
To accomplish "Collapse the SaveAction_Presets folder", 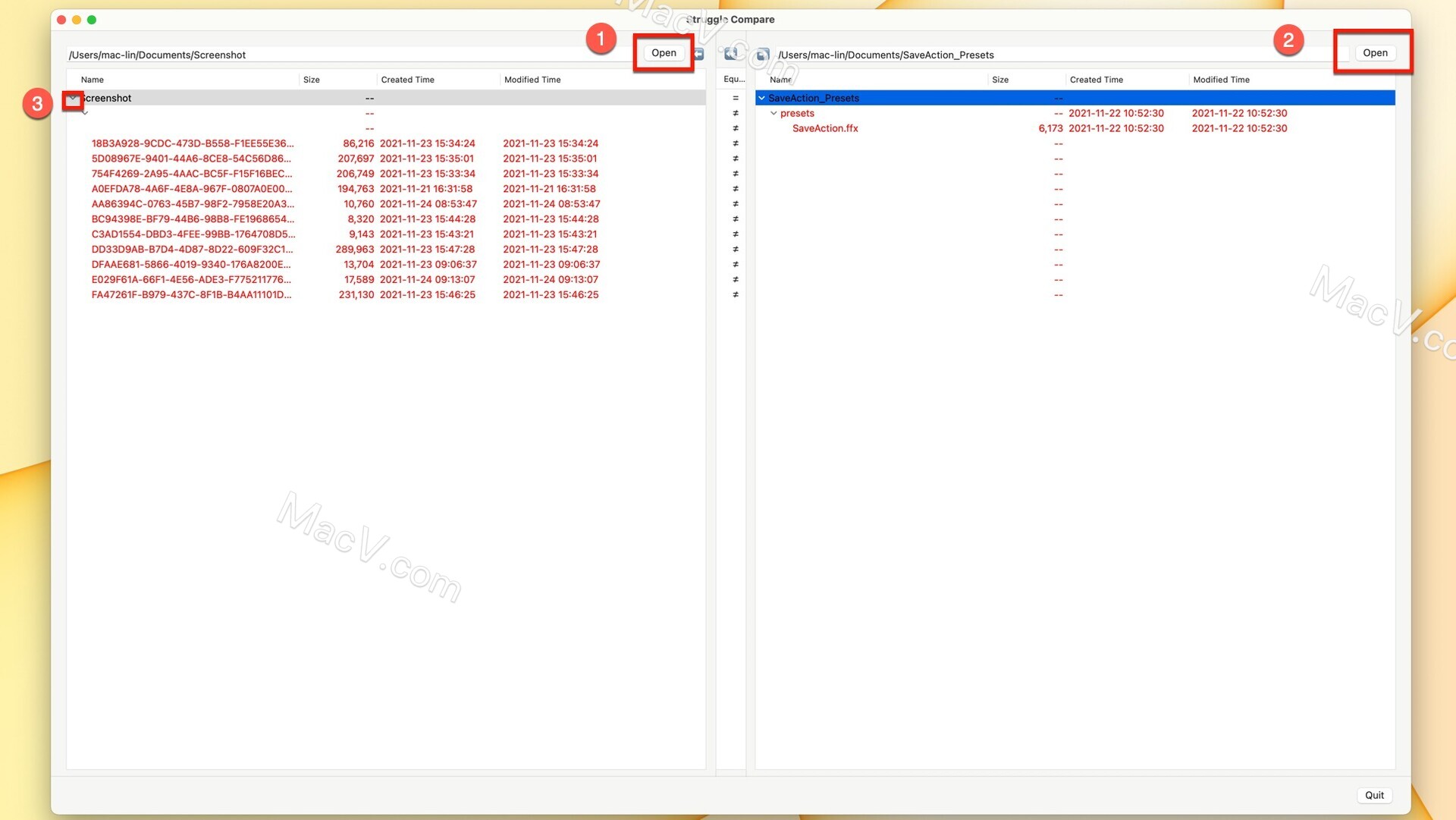I will [761, 98].
